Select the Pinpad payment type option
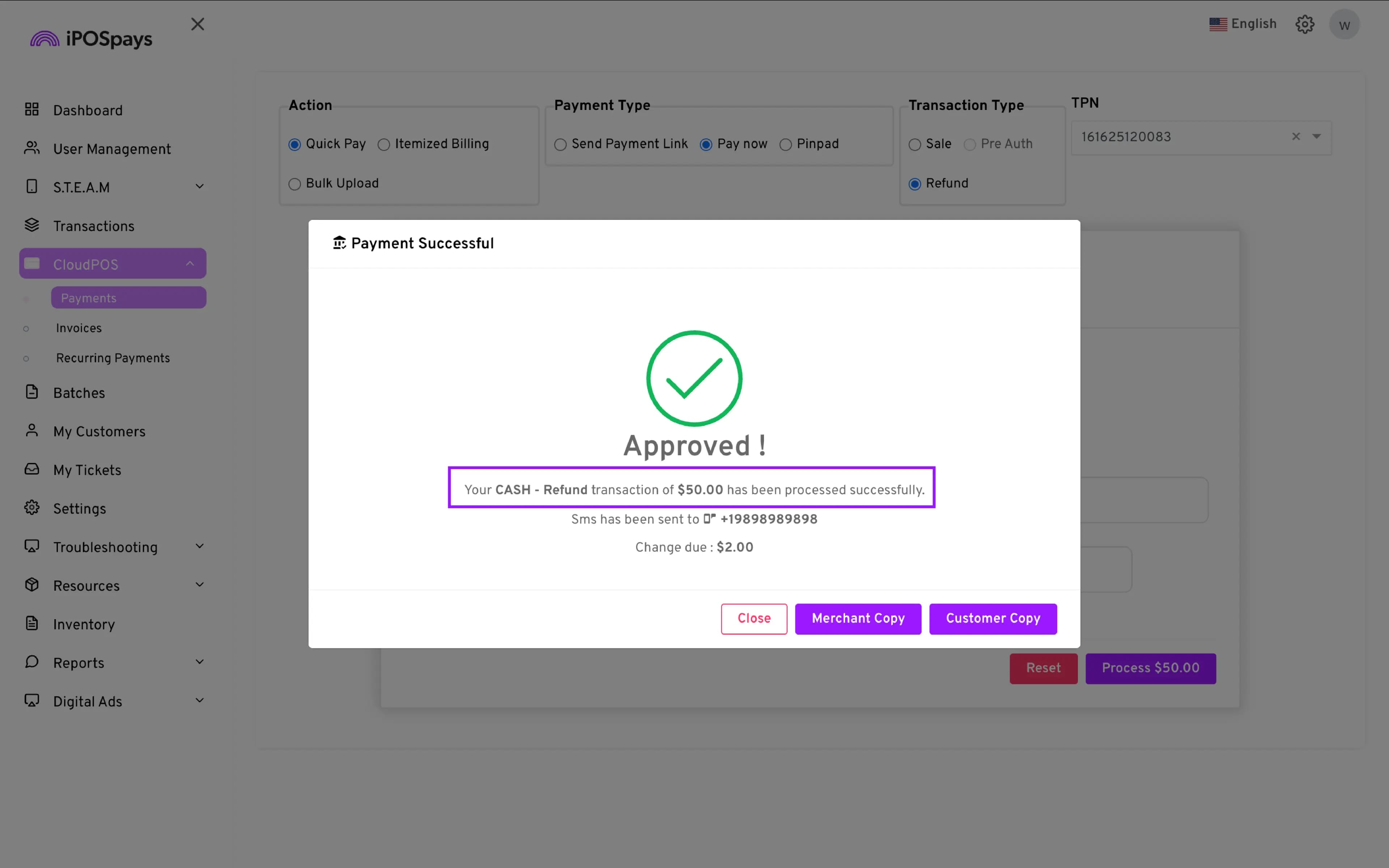The height and width of the screenshot is (868, 1389). click(786, 145)
